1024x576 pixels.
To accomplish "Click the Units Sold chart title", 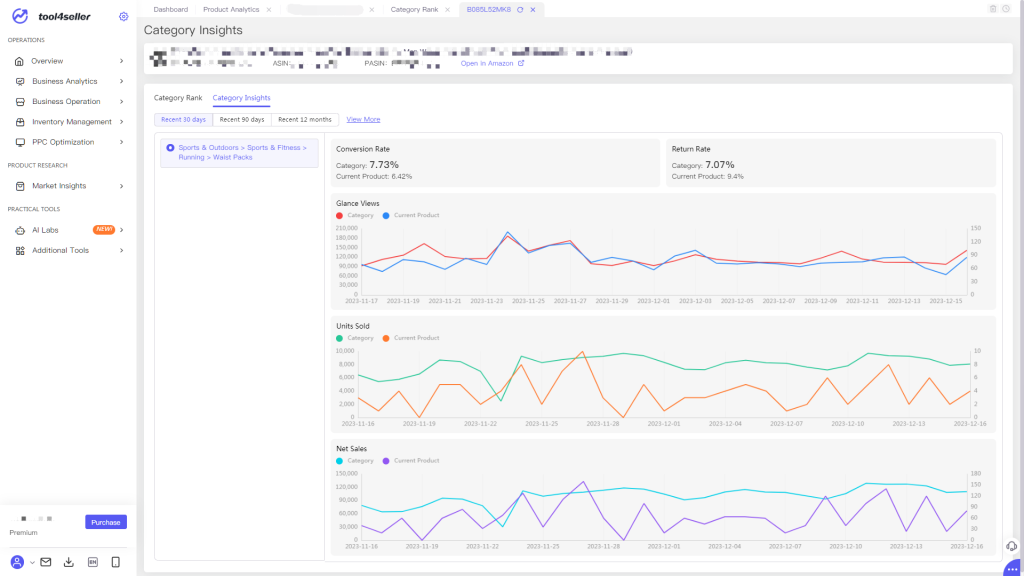I will (x=353, y=326).
